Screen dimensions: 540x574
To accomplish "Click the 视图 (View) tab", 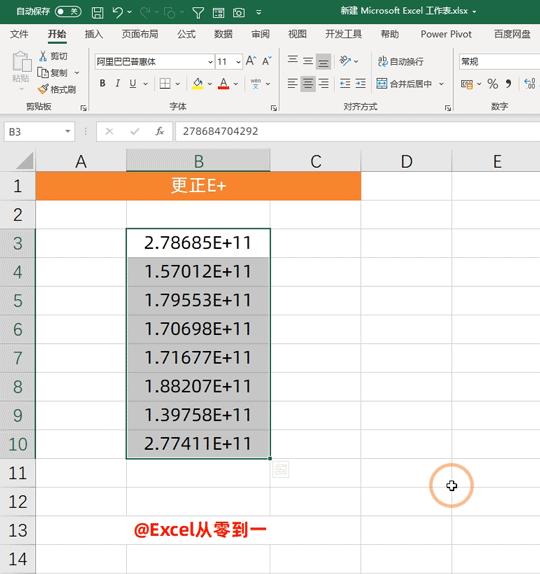I will pyautogui.click(x=297, y=34).
